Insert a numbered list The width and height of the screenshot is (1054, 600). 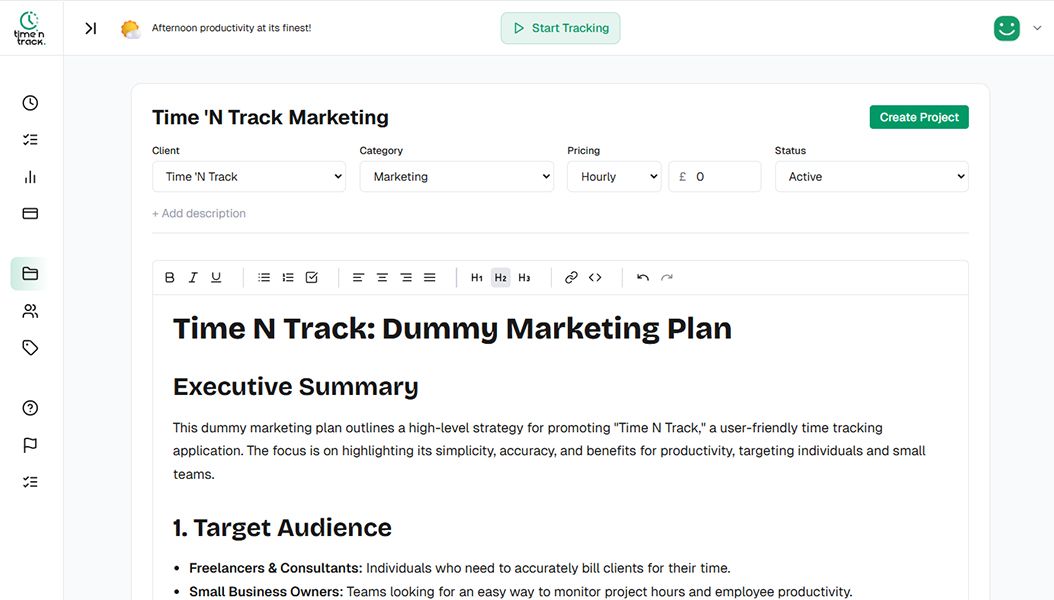click(288, 277)
